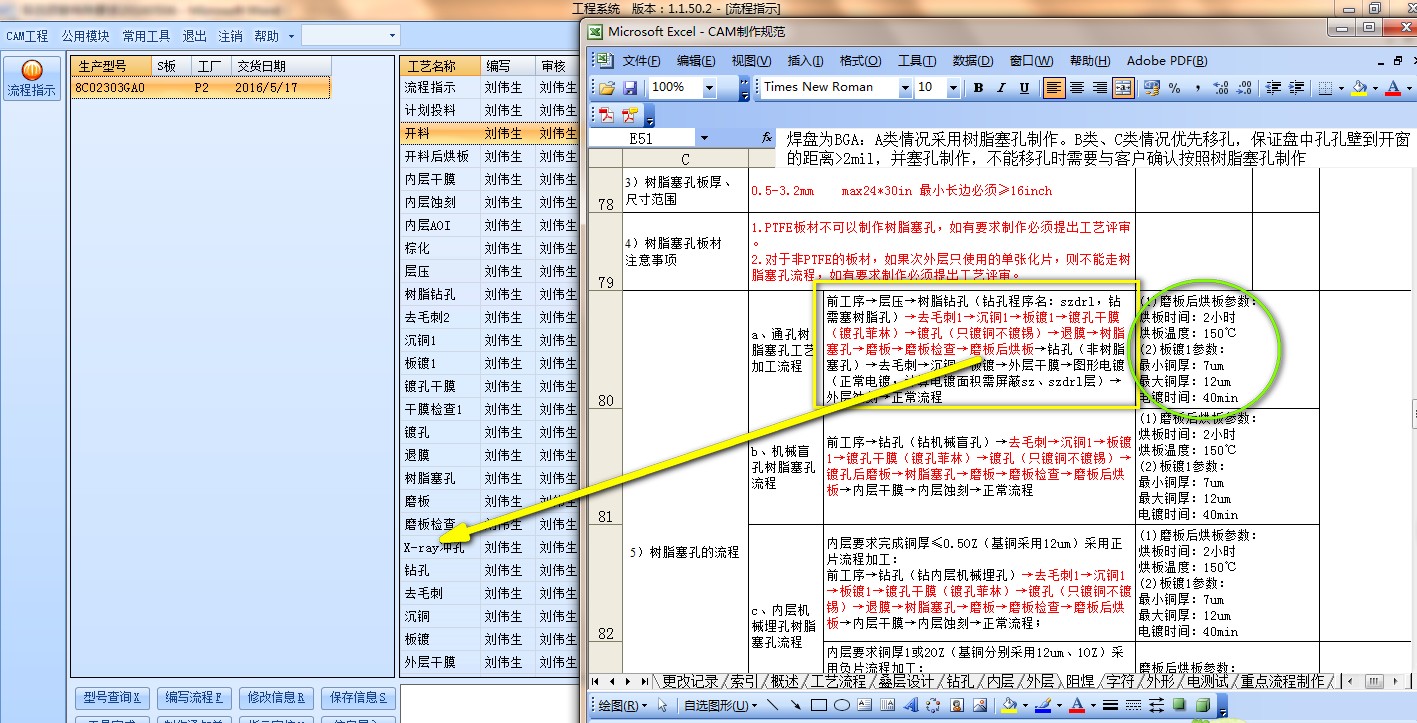Toggle Bold formatting in Excel

point(979,88)
